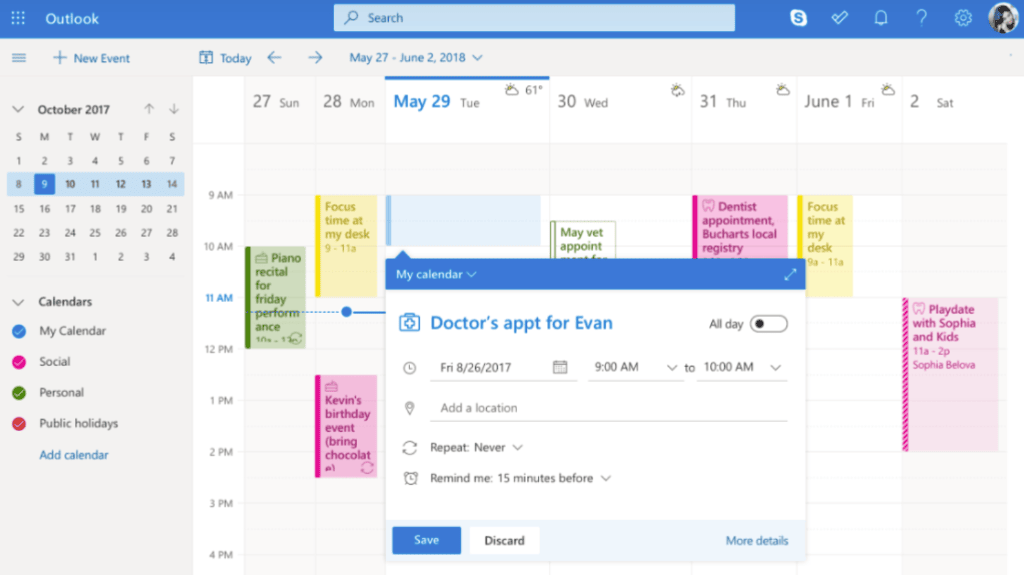Go to the previous week
Viewport: 1024px width, 575px height.
pos(274,58)
